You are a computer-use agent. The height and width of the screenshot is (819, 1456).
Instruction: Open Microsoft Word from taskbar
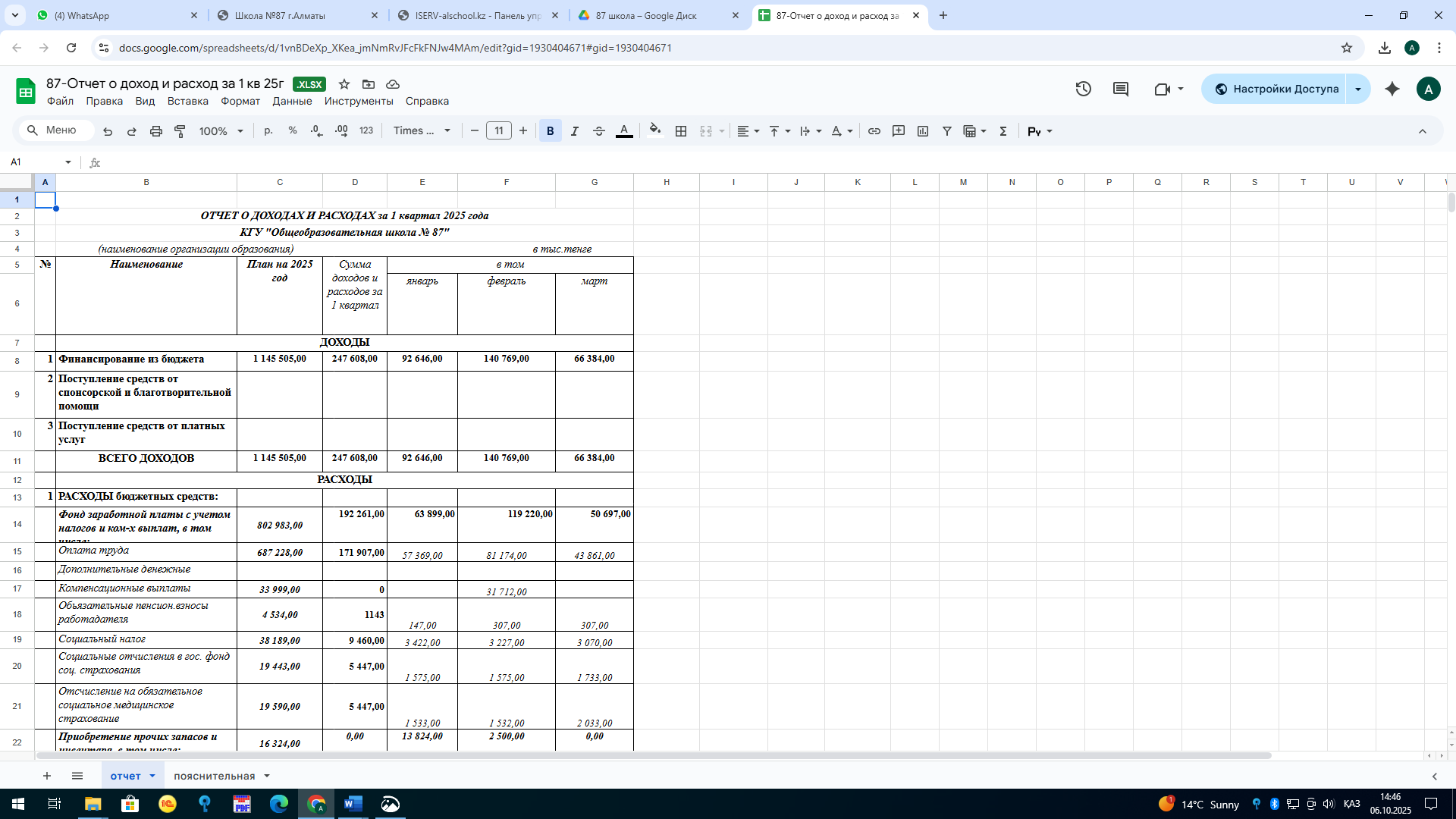(353, 804)
